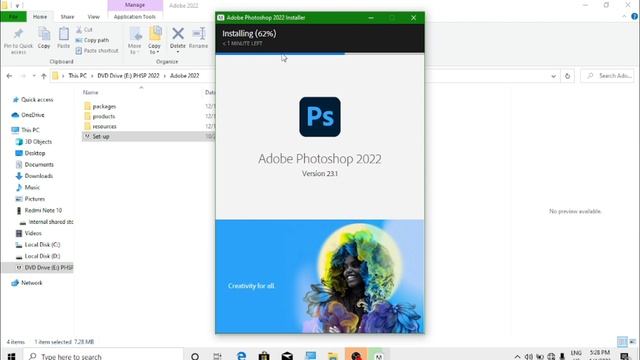Screen dimensions: 640x360
Task: Open the Windows Start menu
Action: click(11, 356)
